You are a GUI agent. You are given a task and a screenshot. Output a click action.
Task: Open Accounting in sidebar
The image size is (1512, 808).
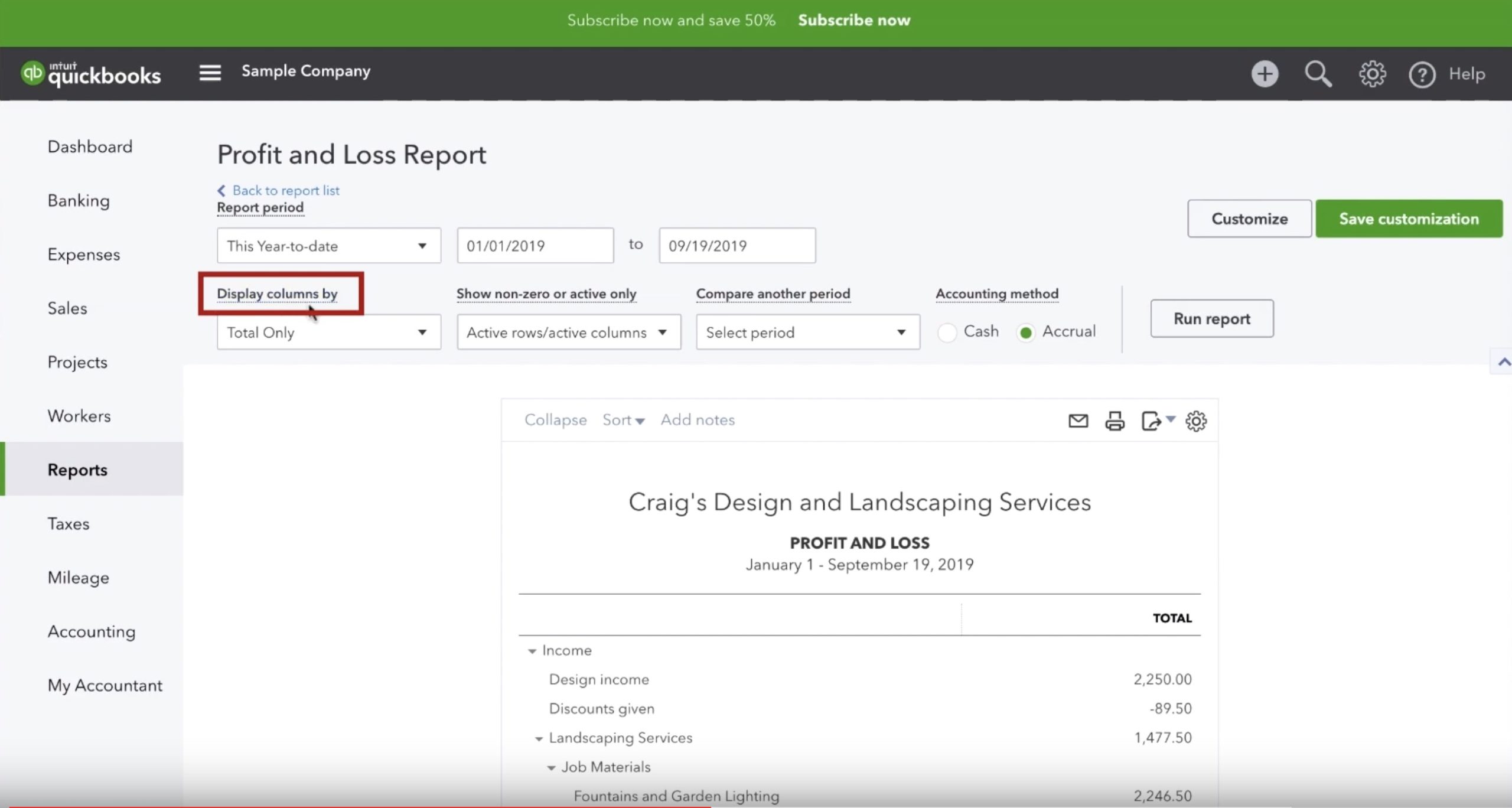(92, 631)
